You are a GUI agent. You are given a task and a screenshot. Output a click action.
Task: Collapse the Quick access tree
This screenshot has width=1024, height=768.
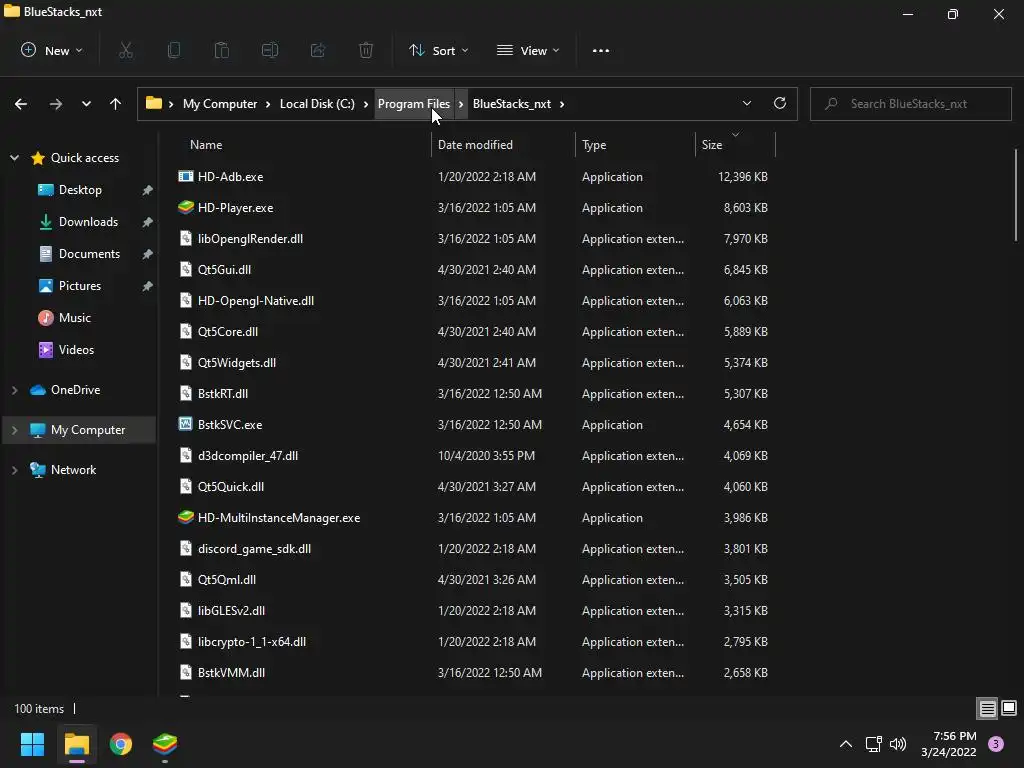[14, 157]
